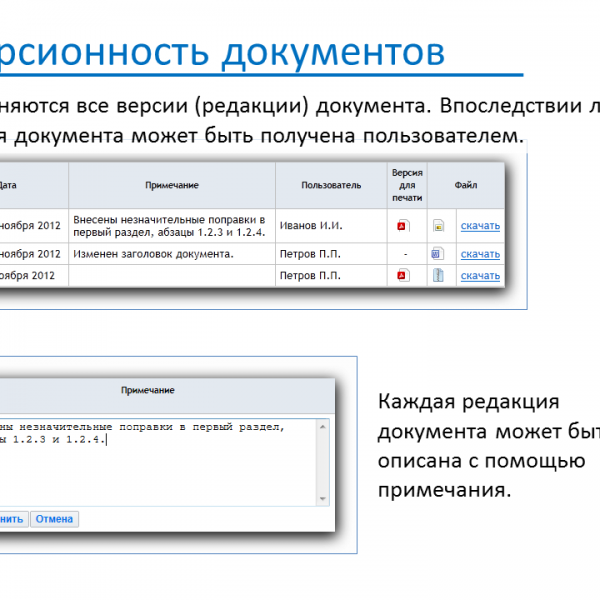600x600 pixels.
Task: Click Word file icon in 'Изменен заголовок' row
Action: tap(437, 254)
